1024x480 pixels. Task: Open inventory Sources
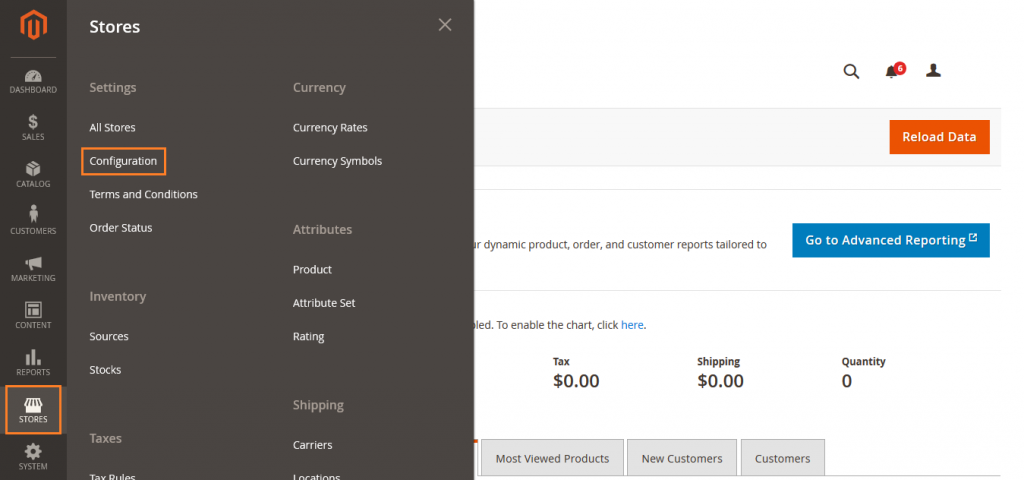[x=109, y=336]
